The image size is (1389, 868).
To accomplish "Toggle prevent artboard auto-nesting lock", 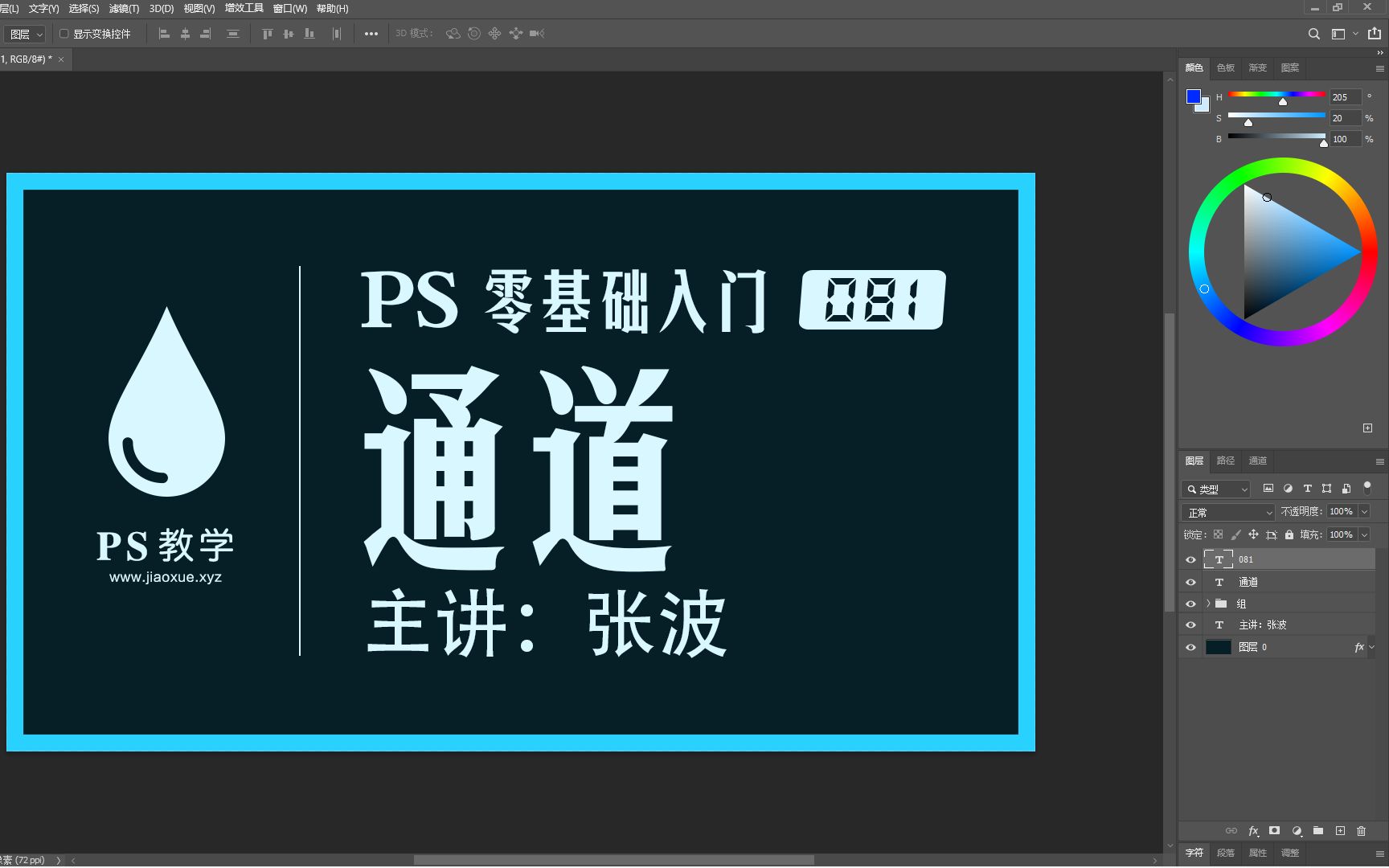I will click(x=1271, y=534).
